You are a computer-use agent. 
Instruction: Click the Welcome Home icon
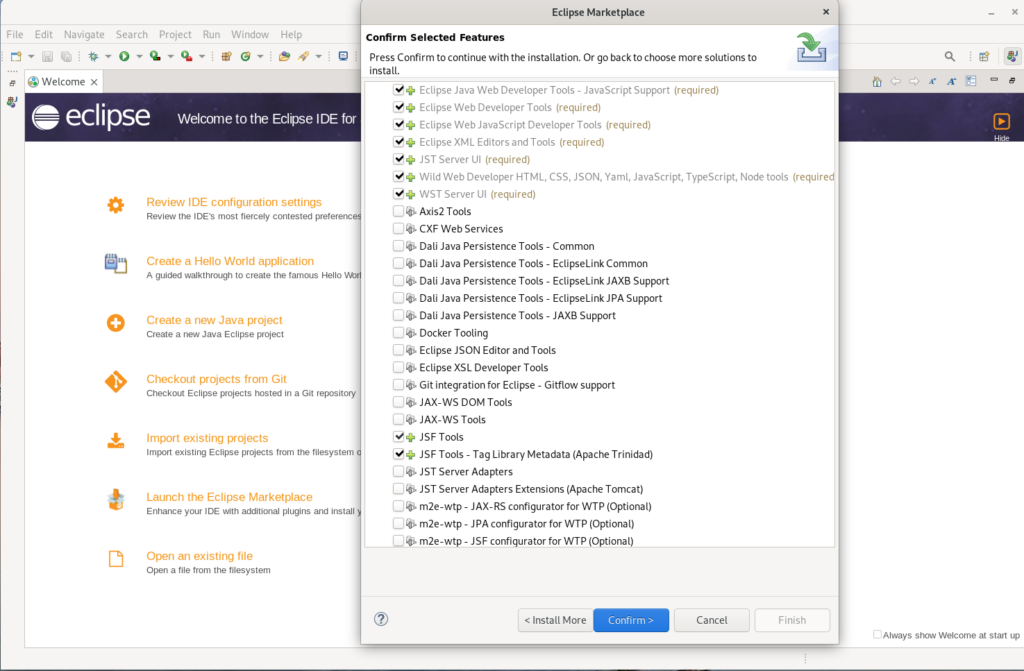coord(877,81)
